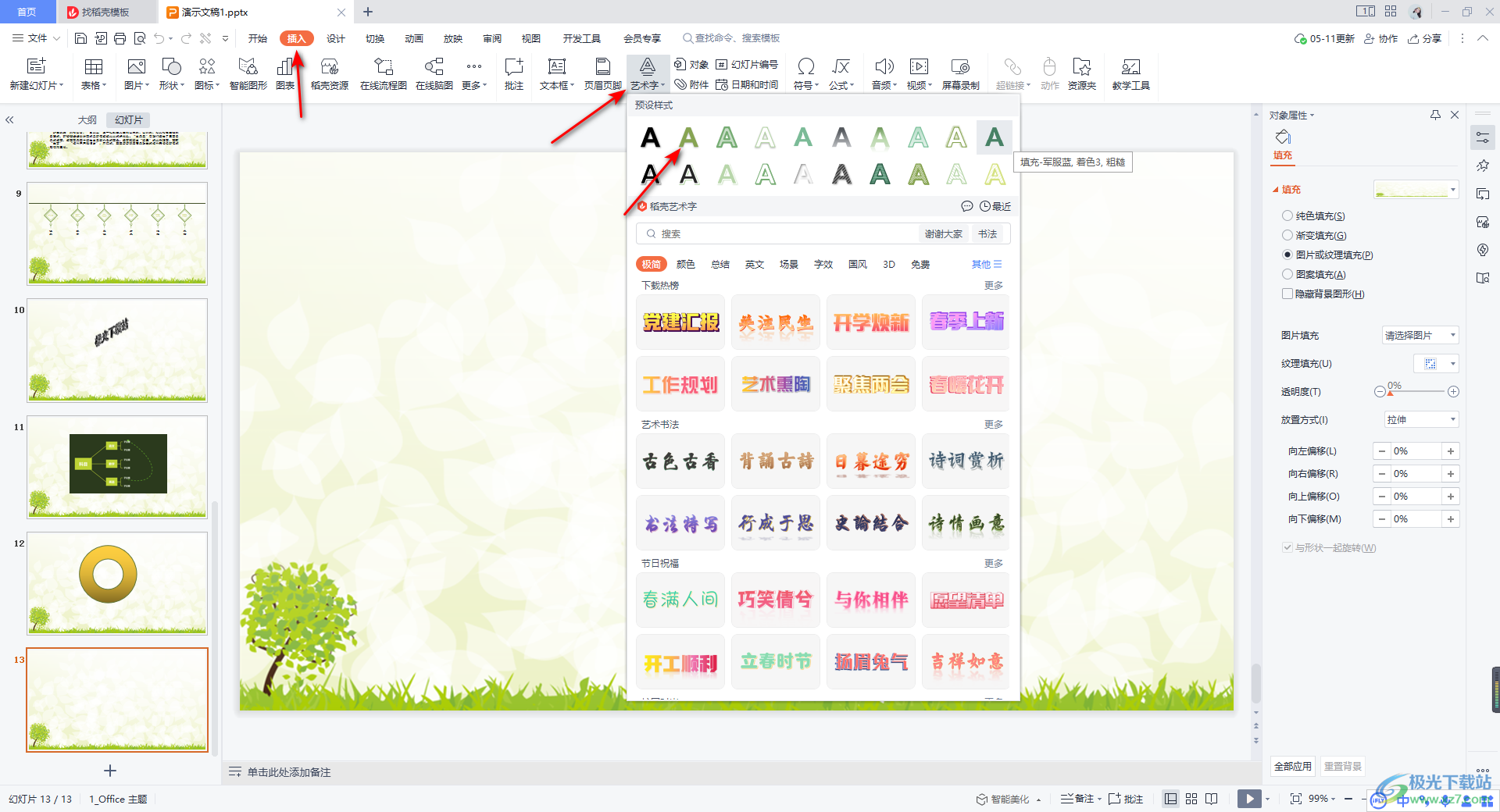Choose the 工作规划 art text template
1500x812 pixels.
click(x=680, y=384)
